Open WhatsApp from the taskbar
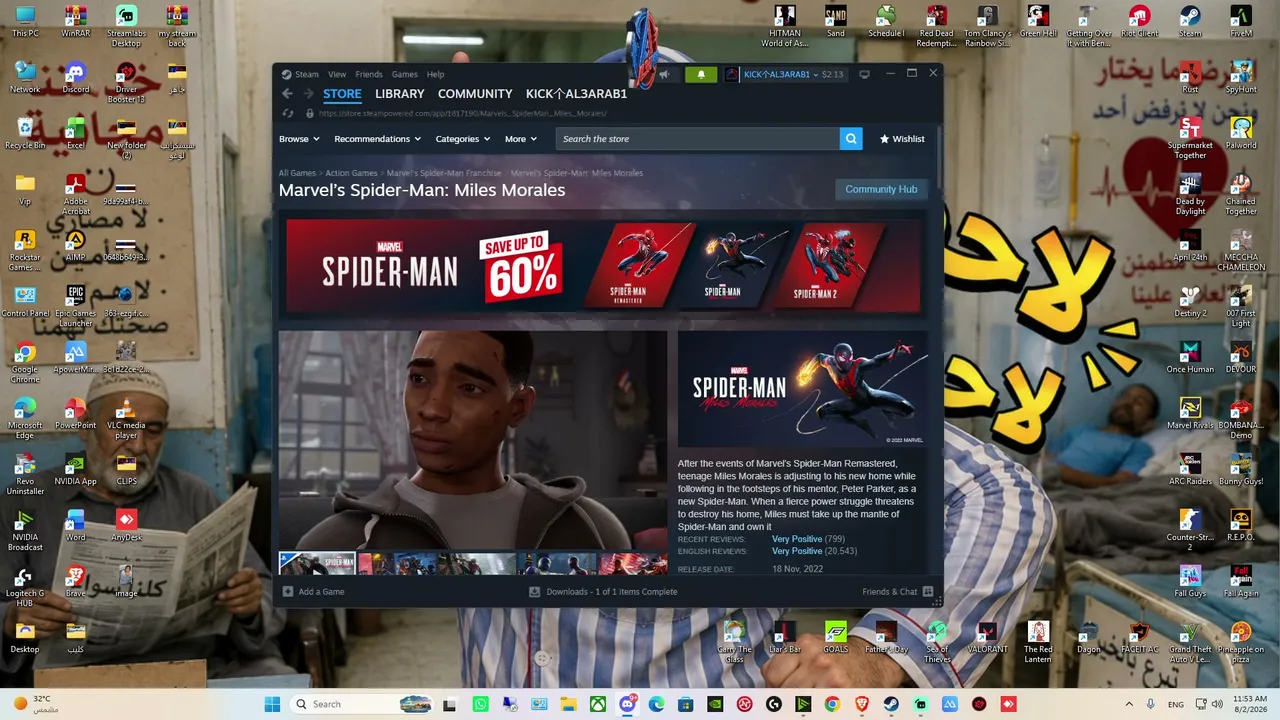The width and height of the screenshot is (1280, 720). click(481, 704)
